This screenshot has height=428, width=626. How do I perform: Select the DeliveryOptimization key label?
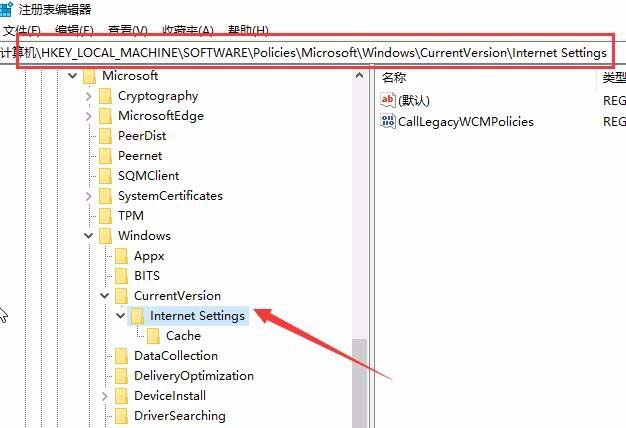[x=194, y=376]
